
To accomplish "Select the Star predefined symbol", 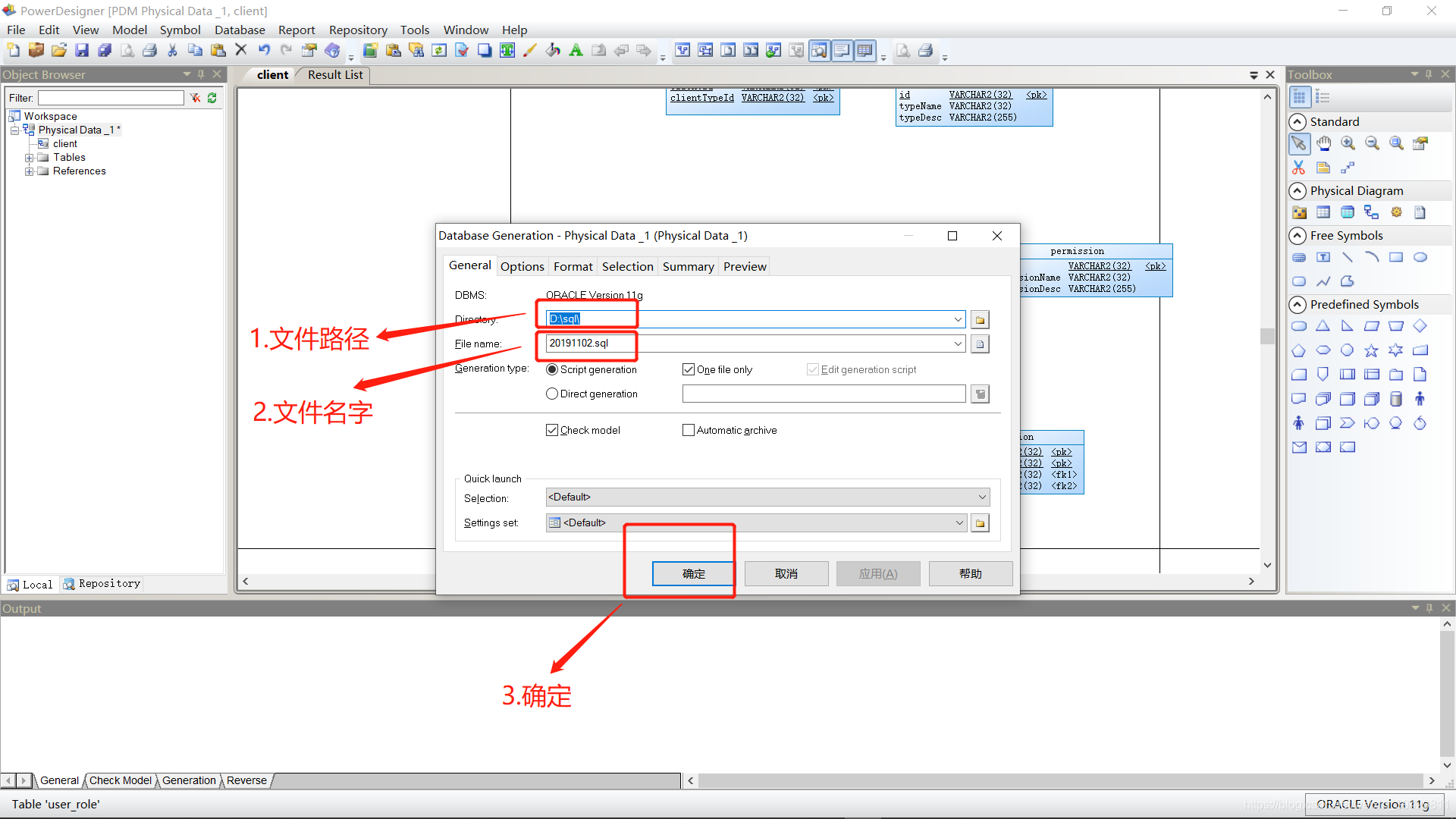I will click(x=1372, y=350).
